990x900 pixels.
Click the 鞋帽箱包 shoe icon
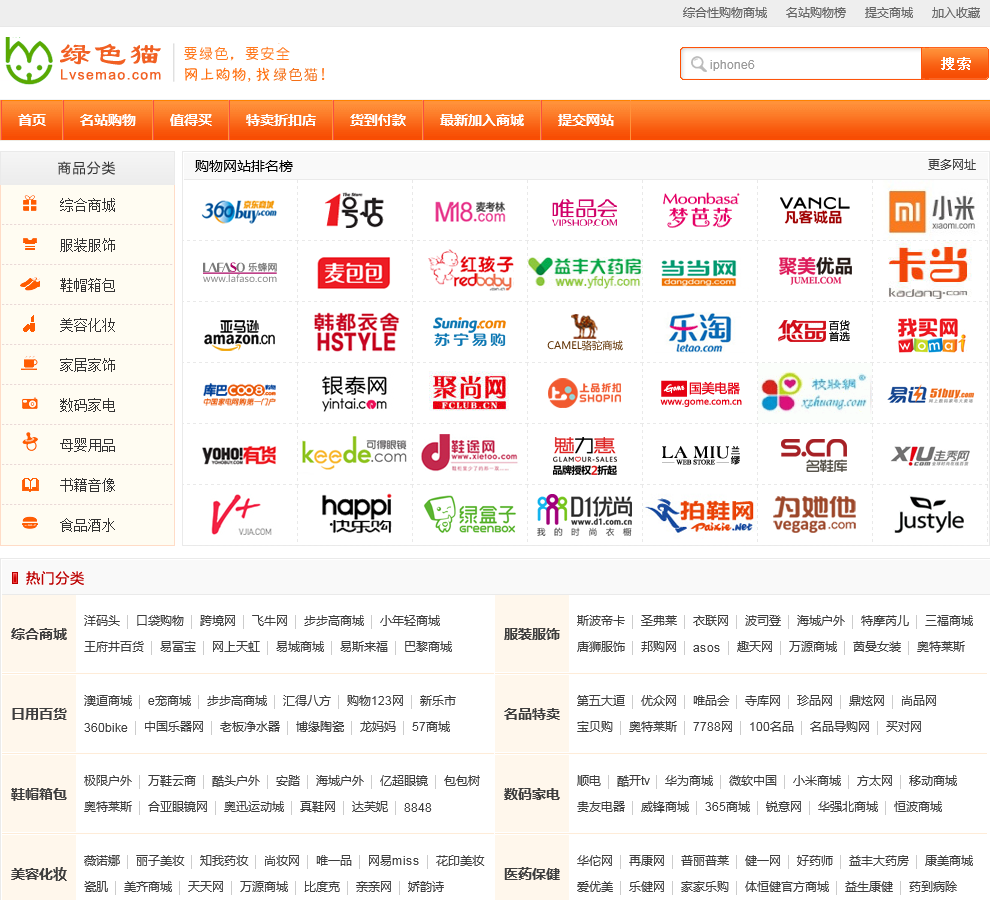(x=30, y=284)
